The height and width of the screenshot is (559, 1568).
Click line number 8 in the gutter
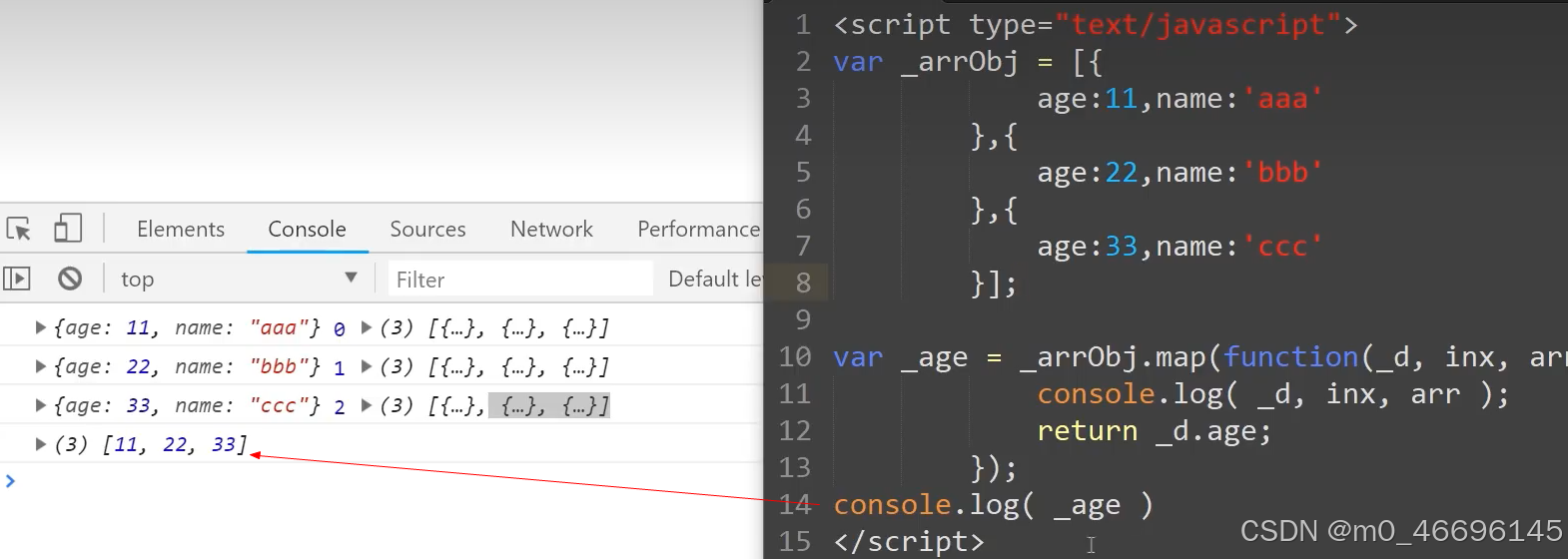pyautogui.click(x=803, y=282)
